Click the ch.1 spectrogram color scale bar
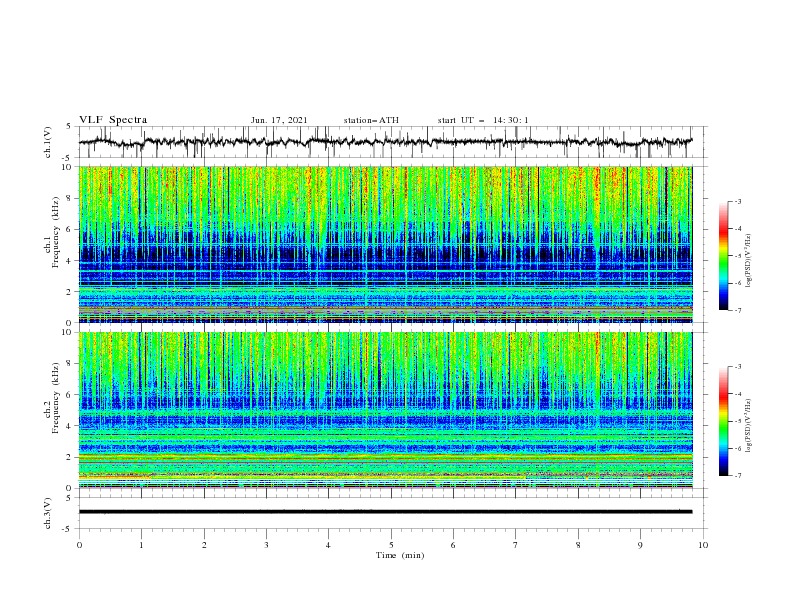Screen dimensions: 792x612 723,256
